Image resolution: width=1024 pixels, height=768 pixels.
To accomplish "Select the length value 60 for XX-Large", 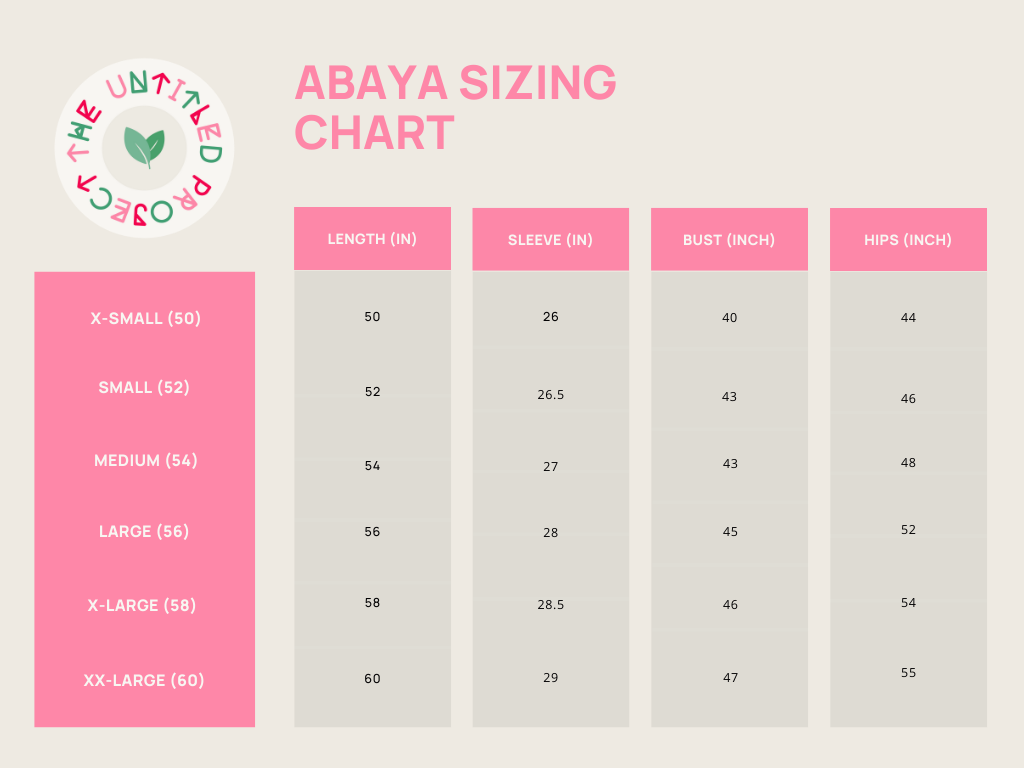I will [372, 679].
